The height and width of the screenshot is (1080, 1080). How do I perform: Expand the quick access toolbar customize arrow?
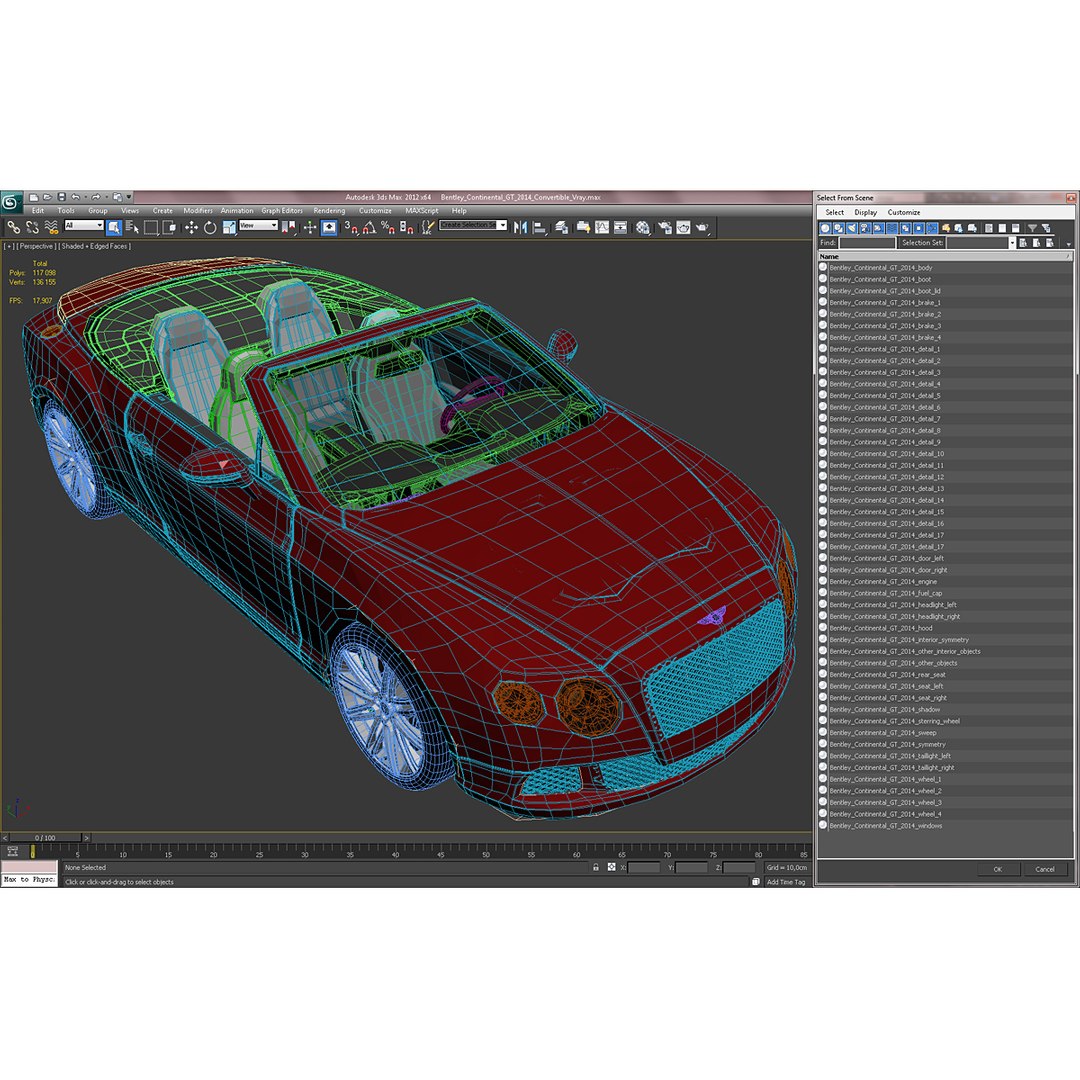[x=129, y=197]
